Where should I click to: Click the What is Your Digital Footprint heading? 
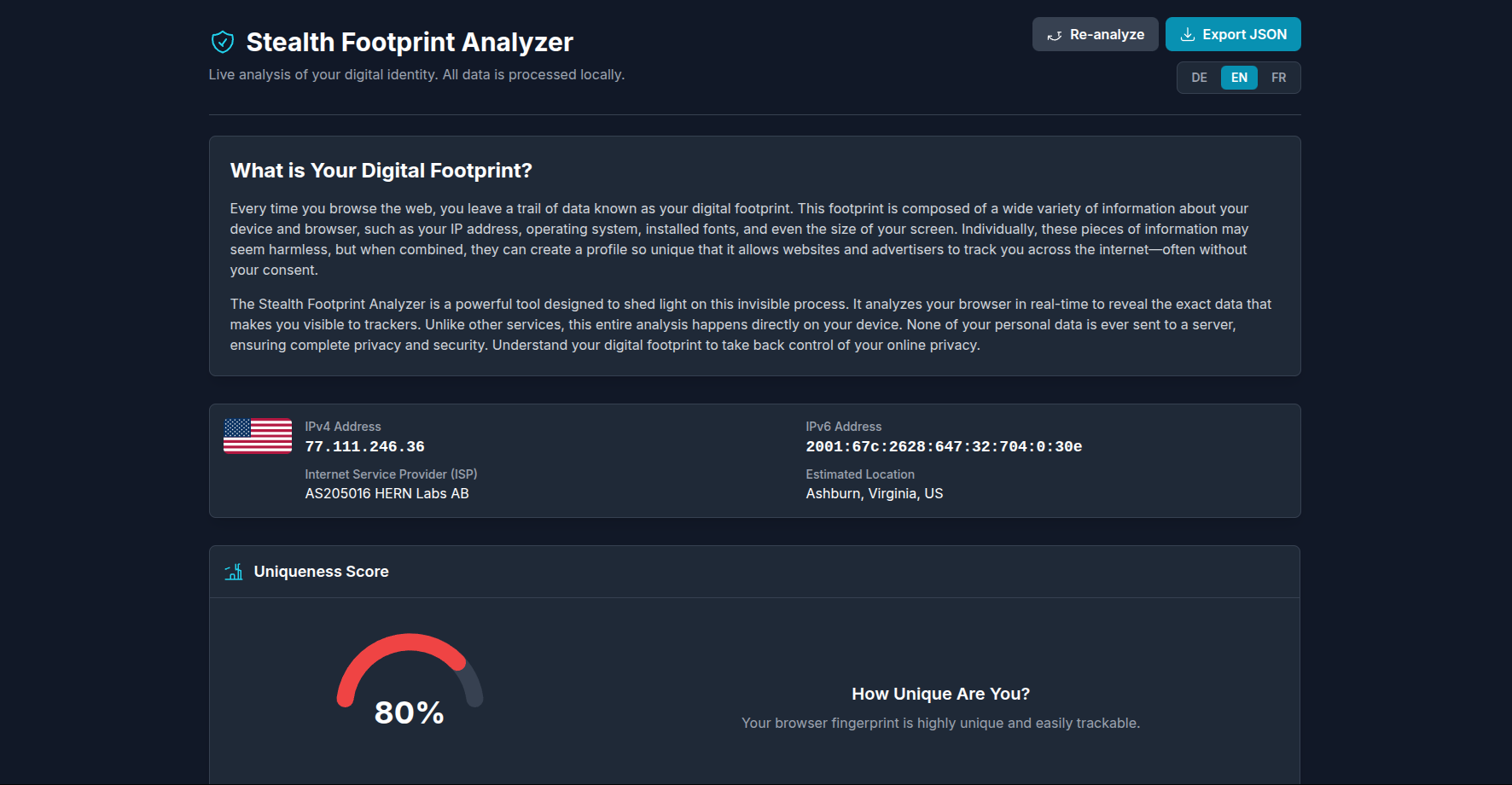tap(381, 171)
